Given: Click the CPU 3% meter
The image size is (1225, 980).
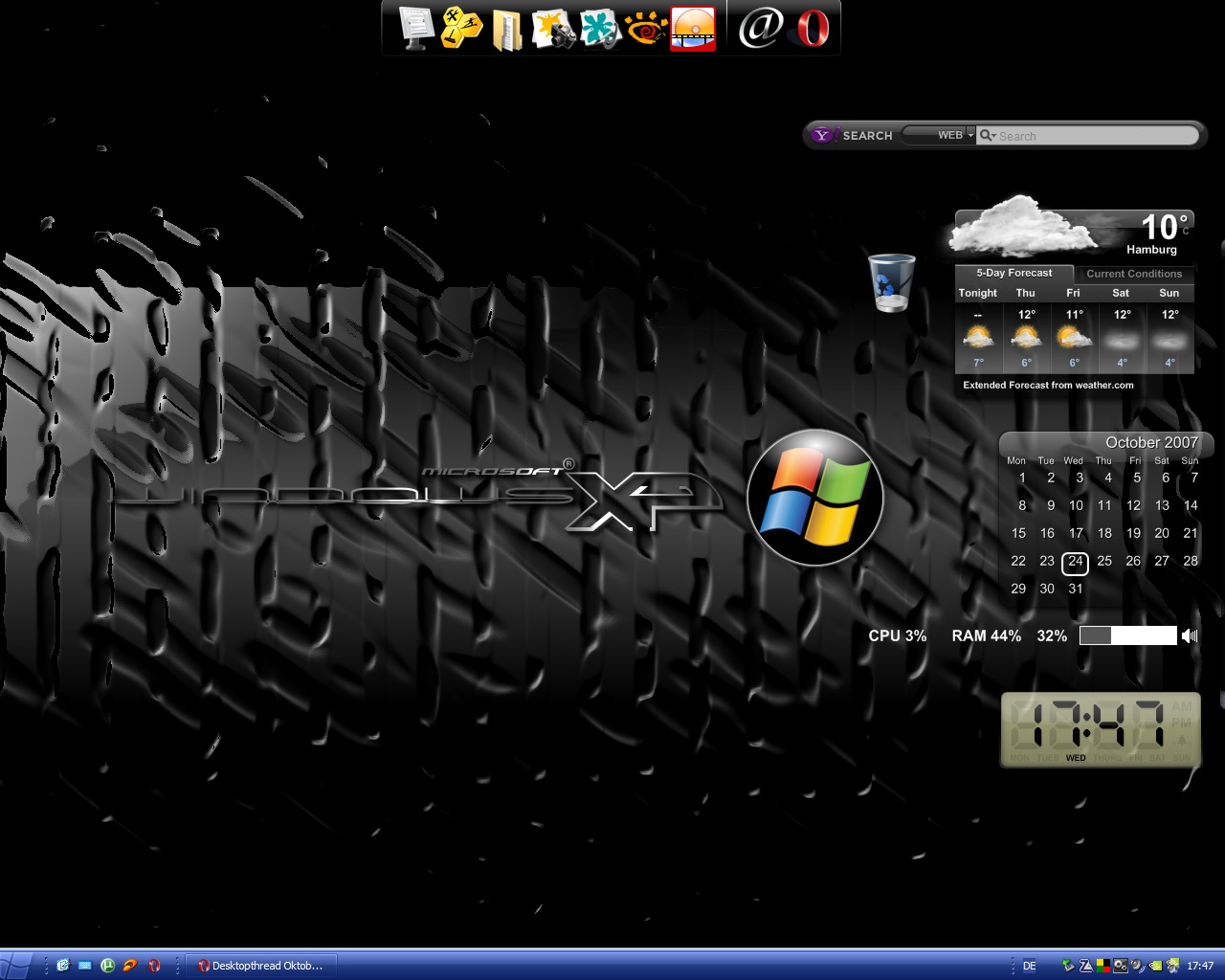Looking at the screenshot, I should click(898, 635).
